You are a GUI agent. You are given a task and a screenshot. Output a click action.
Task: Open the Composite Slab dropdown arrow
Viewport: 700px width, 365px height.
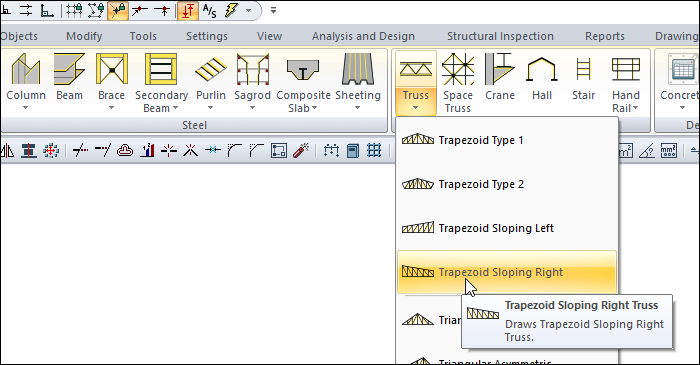314,108
